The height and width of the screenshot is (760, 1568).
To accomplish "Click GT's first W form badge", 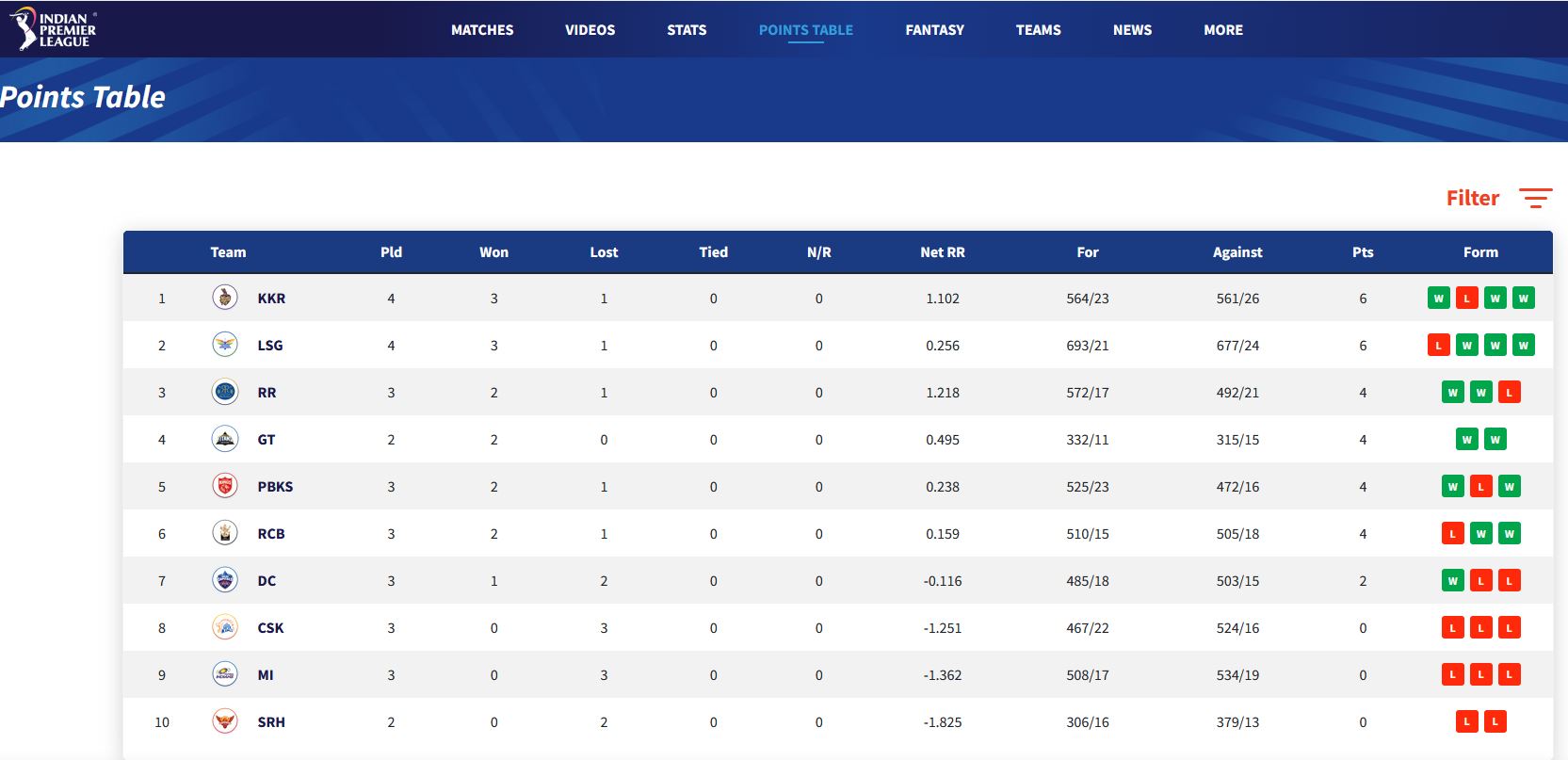I will 1466,440.
